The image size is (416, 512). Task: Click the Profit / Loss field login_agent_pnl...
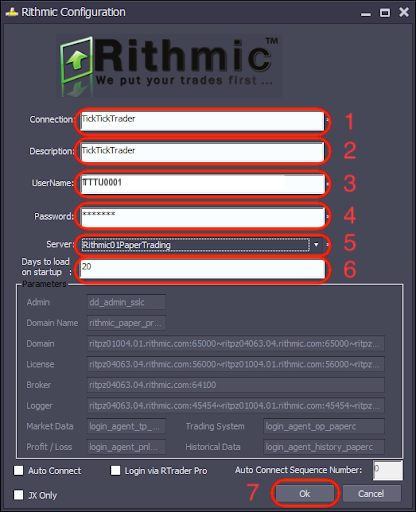[x=126, y=447]
